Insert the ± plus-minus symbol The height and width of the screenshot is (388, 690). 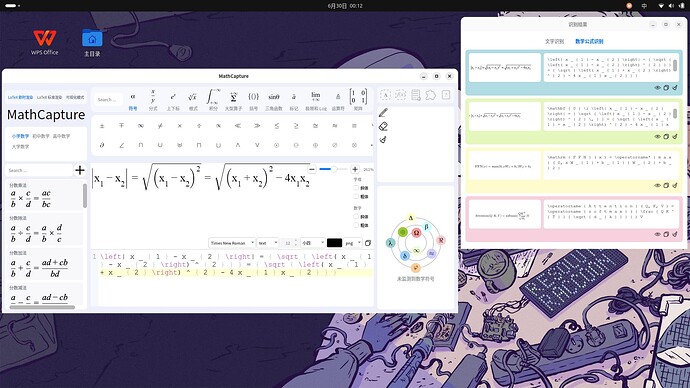102,126
